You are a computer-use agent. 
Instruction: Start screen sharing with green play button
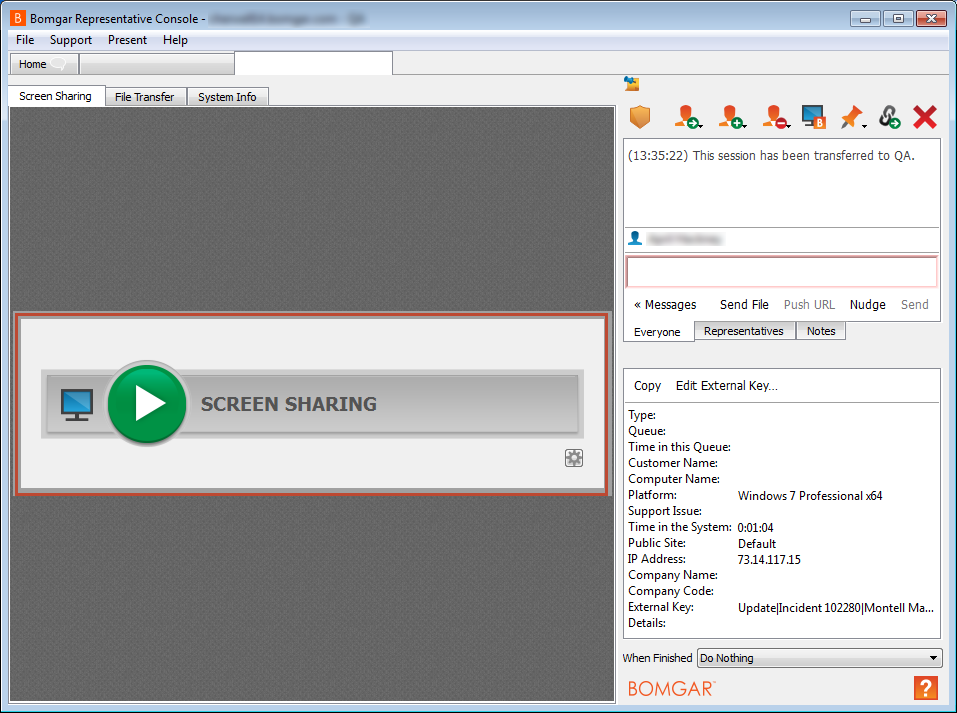pos(147,404)
